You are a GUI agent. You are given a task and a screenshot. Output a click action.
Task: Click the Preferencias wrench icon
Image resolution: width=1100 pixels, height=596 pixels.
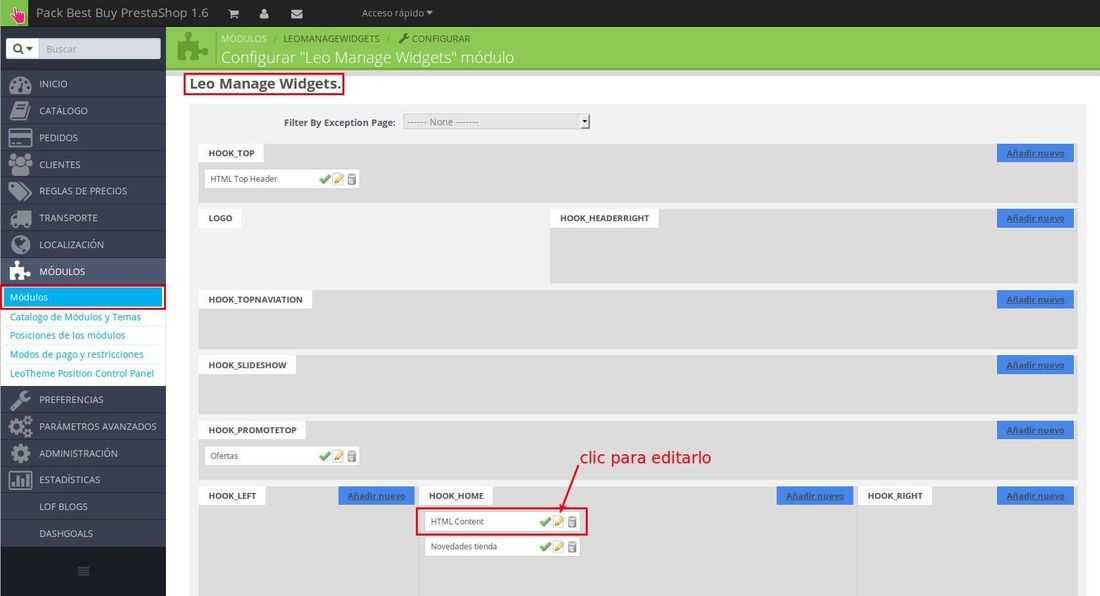(20, 400)
